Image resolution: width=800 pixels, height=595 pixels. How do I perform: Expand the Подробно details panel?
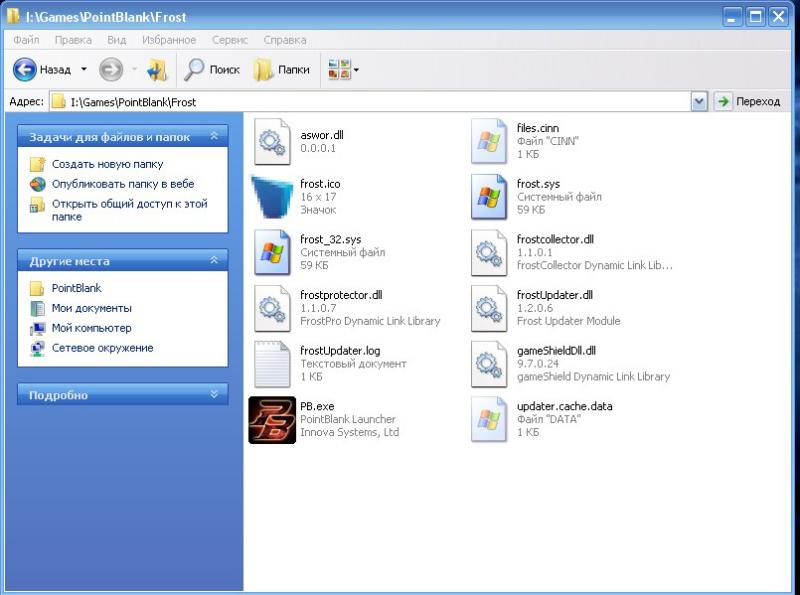213,395
